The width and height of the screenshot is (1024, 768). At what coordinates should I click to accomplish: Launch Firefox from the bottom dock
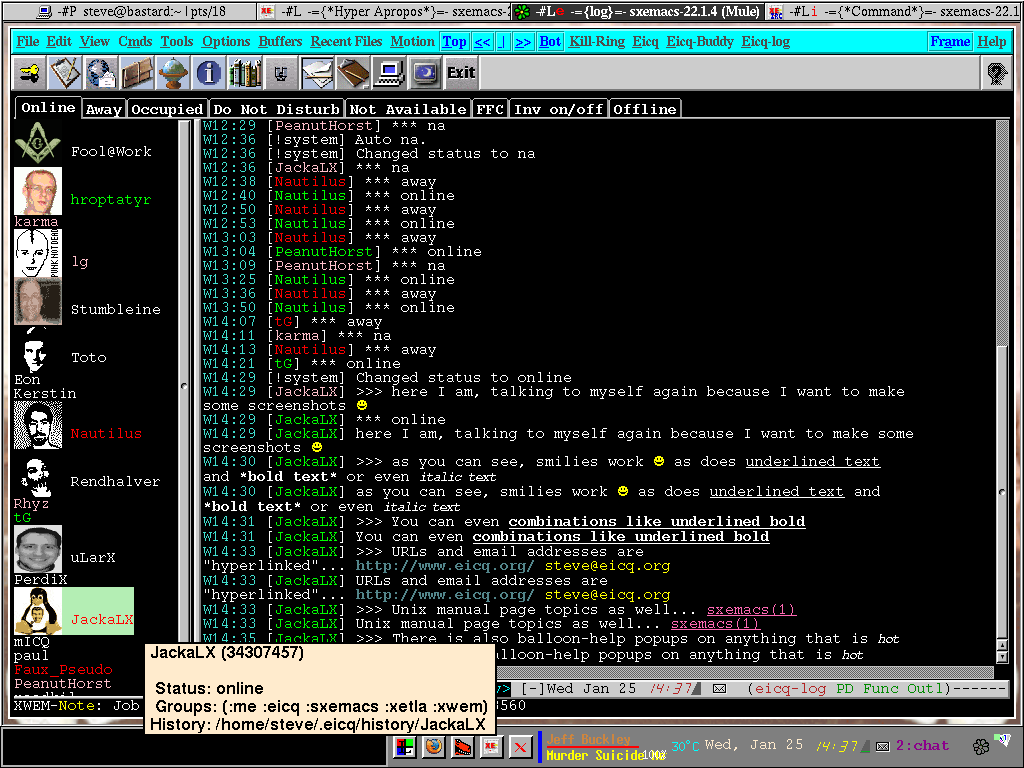point(434,746)
